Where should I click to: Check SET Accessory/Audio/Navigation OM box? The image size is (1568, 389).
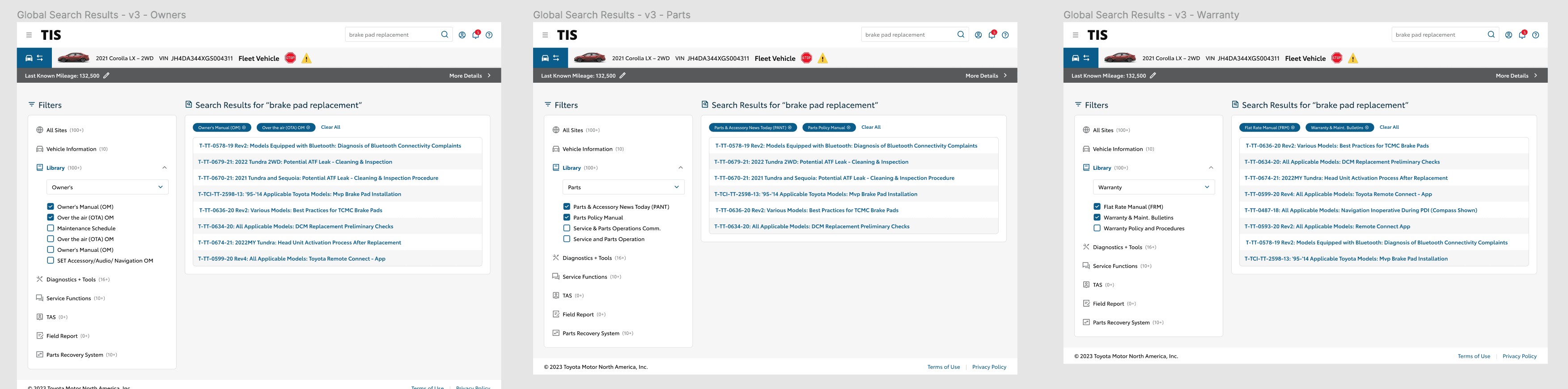coord(51,261)
